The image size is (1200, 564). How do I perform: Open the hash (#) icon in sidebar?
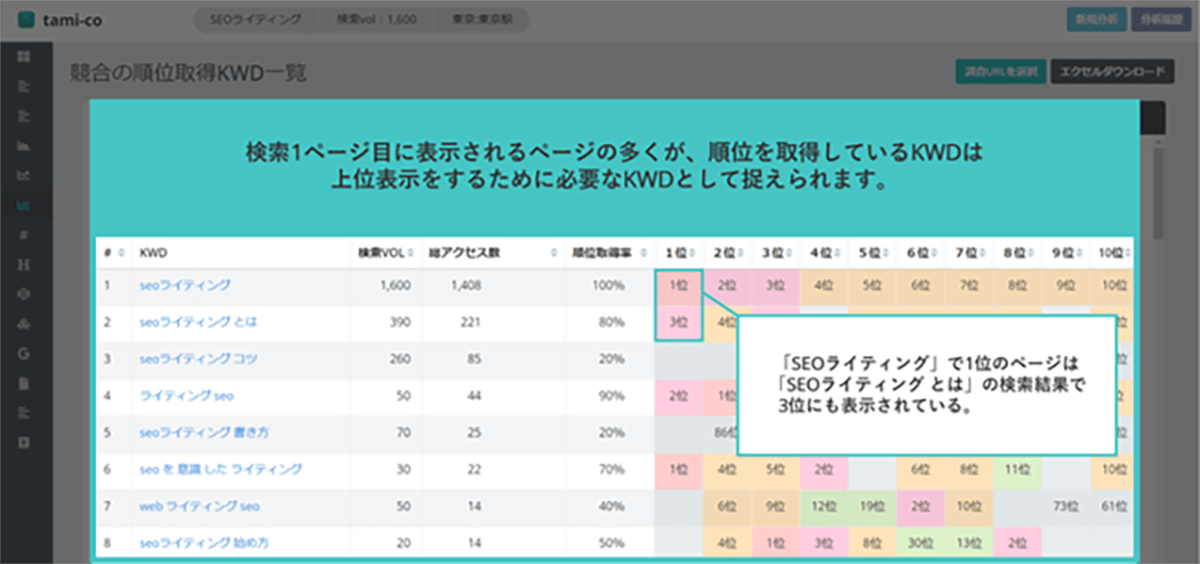(x=24, y=235)
